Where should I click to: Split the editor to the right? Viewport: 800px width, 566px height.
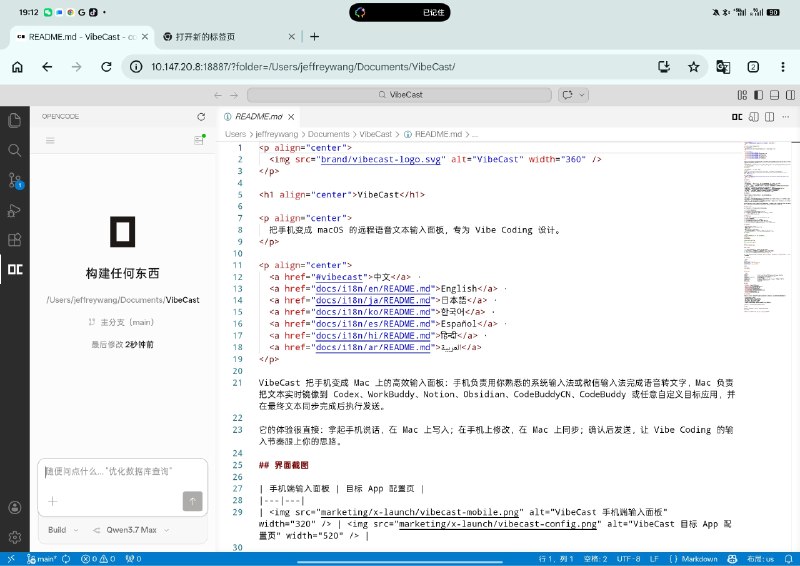(769, 117)
